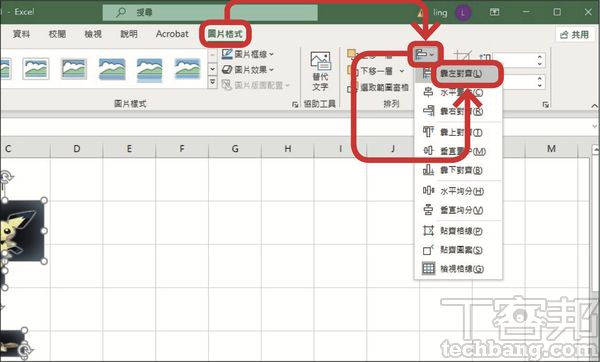Select column F header

point(182,148)
